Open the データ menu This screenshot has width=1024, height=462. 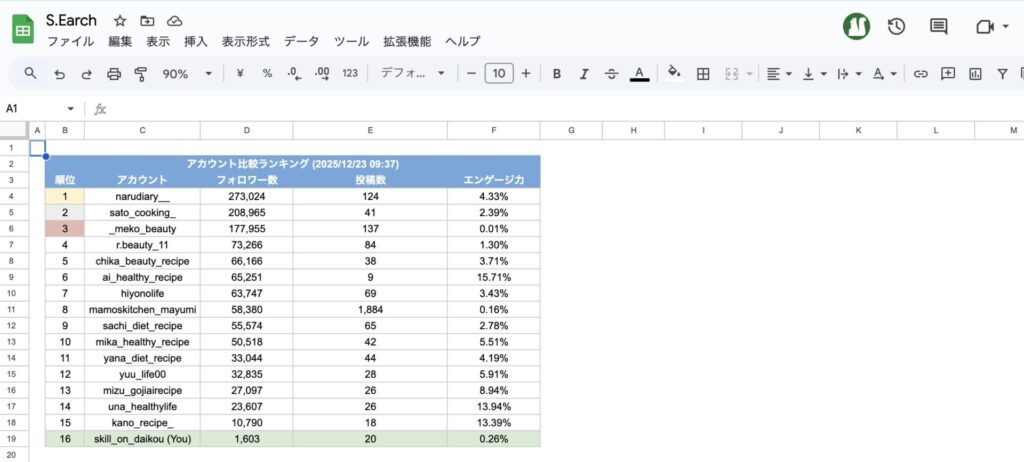pyautogui.click(x=301, y=42)
